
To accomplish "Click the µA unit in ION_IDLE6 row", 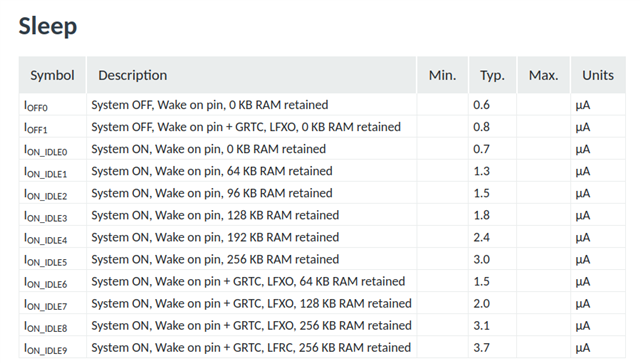I will (x=583, y=282).
